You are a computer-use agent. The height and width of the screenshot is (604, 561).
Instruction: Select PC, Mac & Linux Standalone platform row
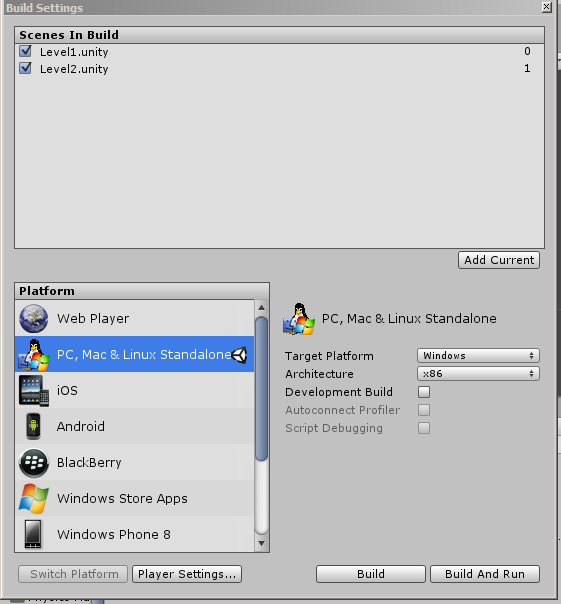tap(134, 354)
